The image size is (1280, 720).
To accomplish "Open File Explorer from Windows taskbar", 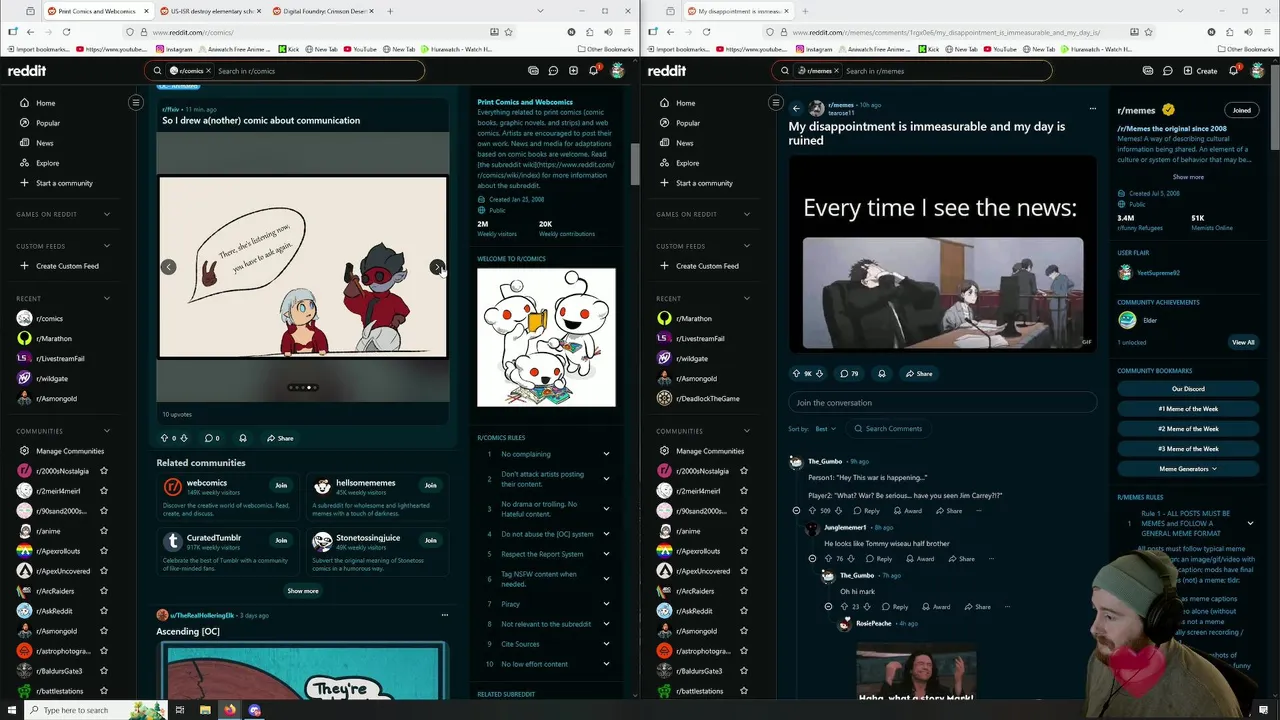I will pos(205,710).
